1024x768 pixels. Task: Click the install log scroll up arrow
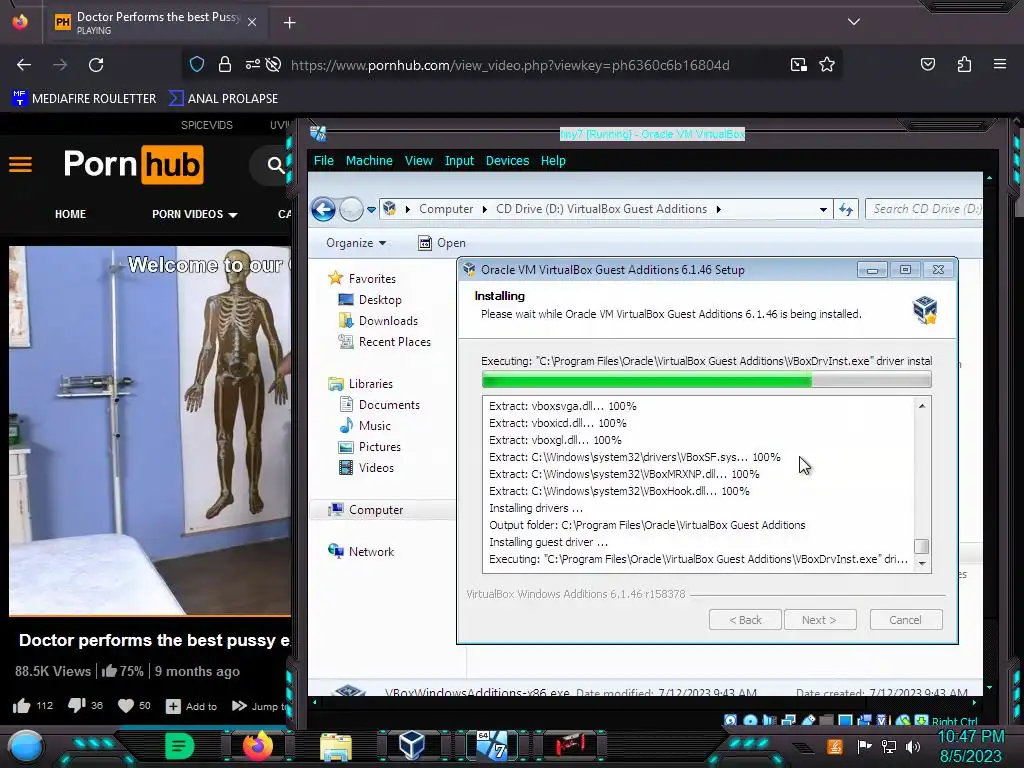coord(921,406)
